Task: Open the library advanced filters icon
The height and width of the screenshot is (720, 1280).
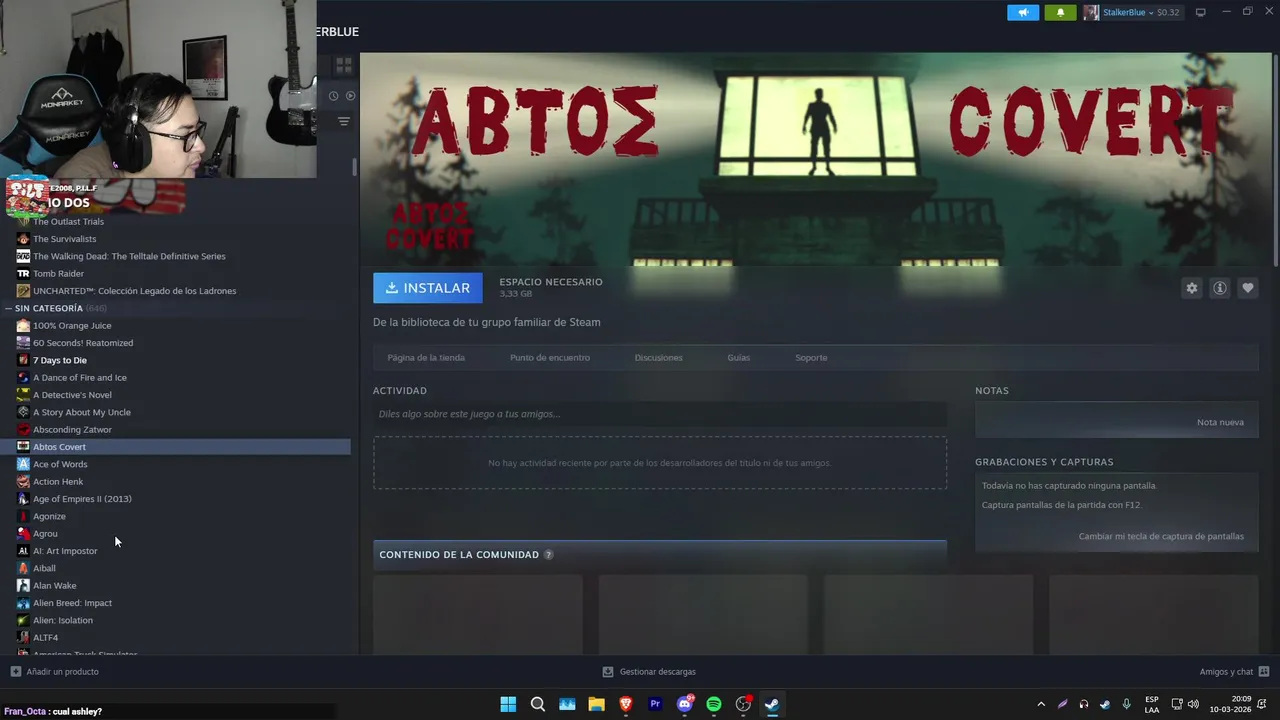Action: (344, 121)
